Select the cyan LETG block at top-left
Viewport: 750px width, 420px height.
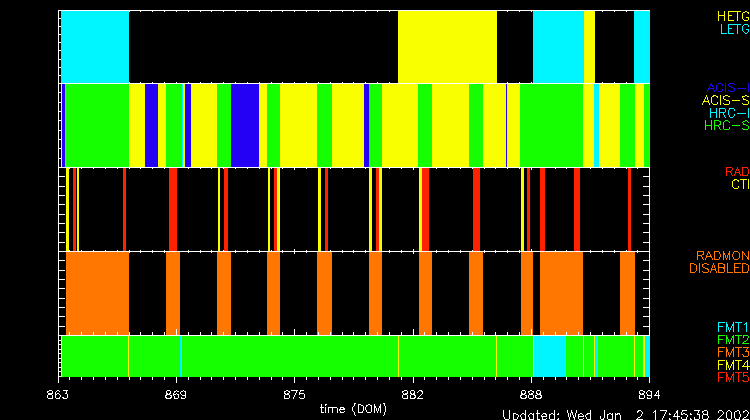click(95, 46)
